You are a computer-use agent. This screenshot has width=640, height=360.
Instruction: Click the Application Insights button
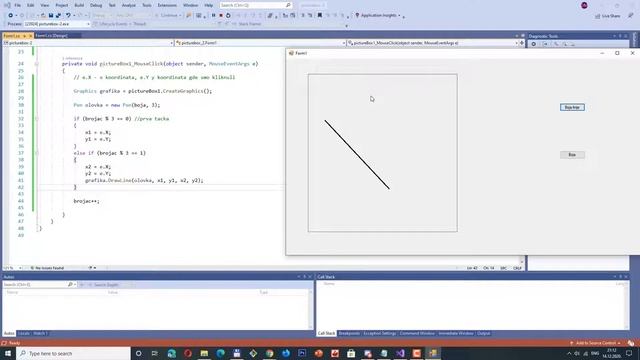point(378,16)
